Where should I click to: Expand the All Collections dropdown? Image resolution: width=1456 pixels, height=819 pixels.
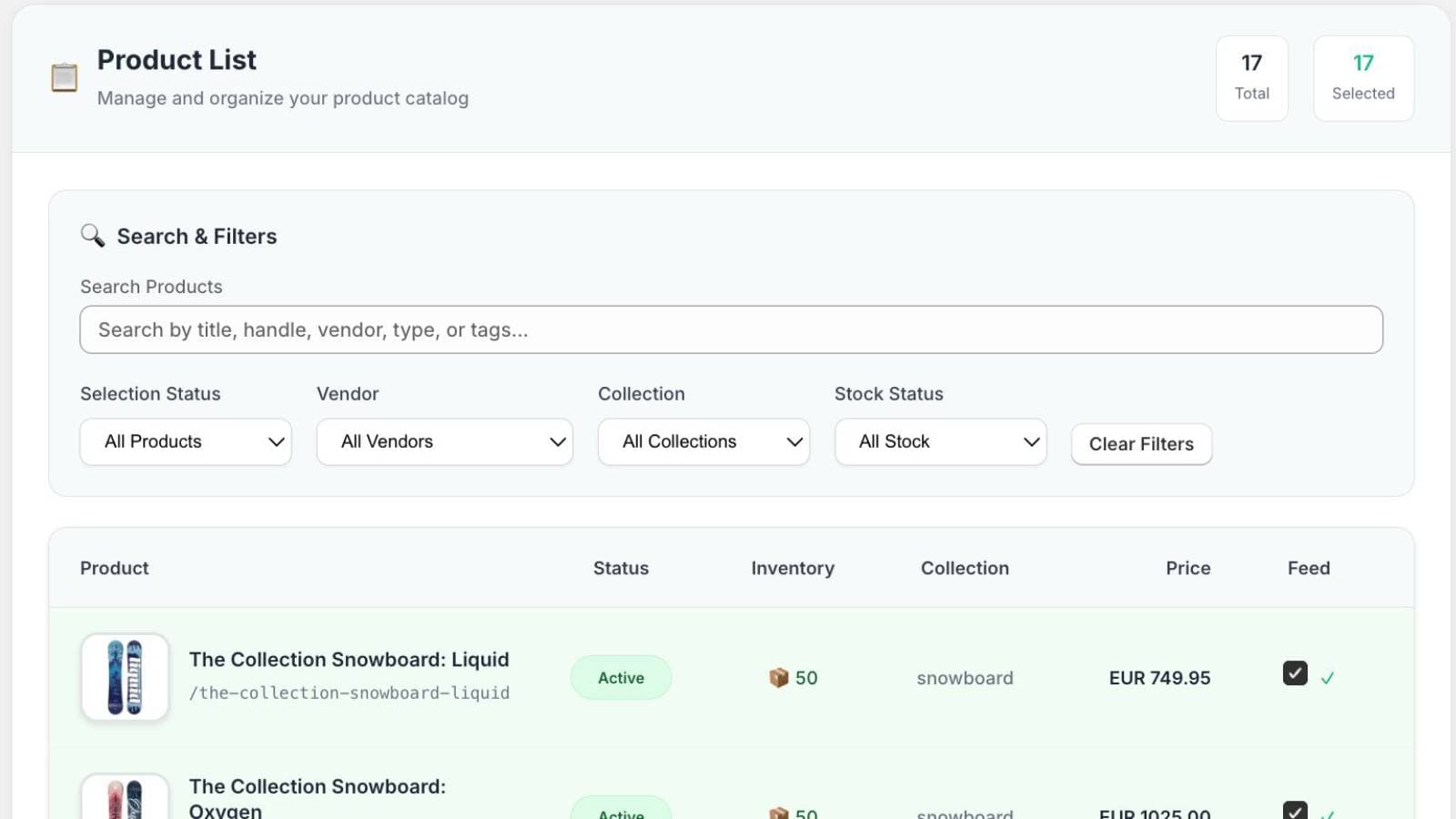click(x=703, y=441)
